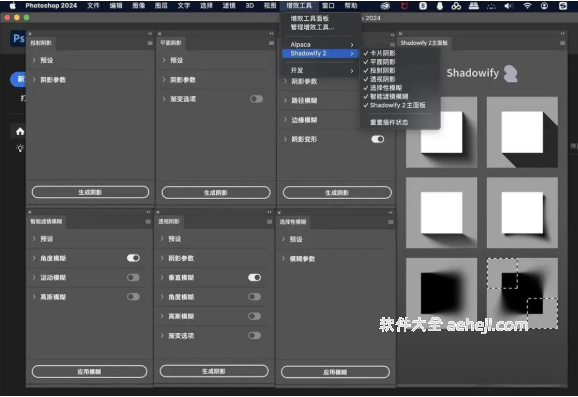Click 应用模糊 in the 选择性模糊 panel
The height and width of the screenshot is (397, 578).
coord(335,372)
